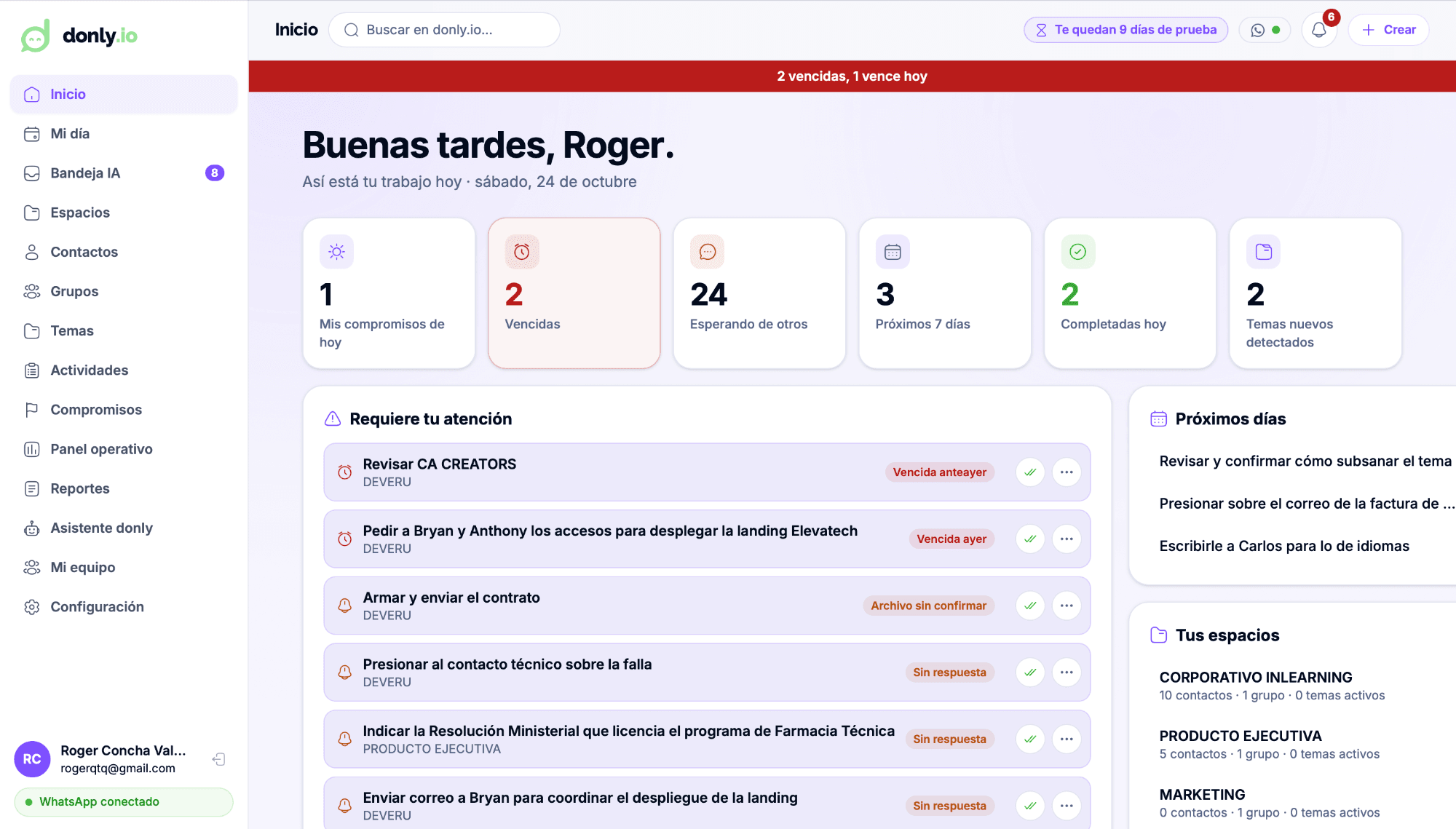The width and height of the screenshot is (1456, 829).
Task: Open more options for Revisar CA CREATORS
Action: pyautogui.click(x=1067, y=472)
